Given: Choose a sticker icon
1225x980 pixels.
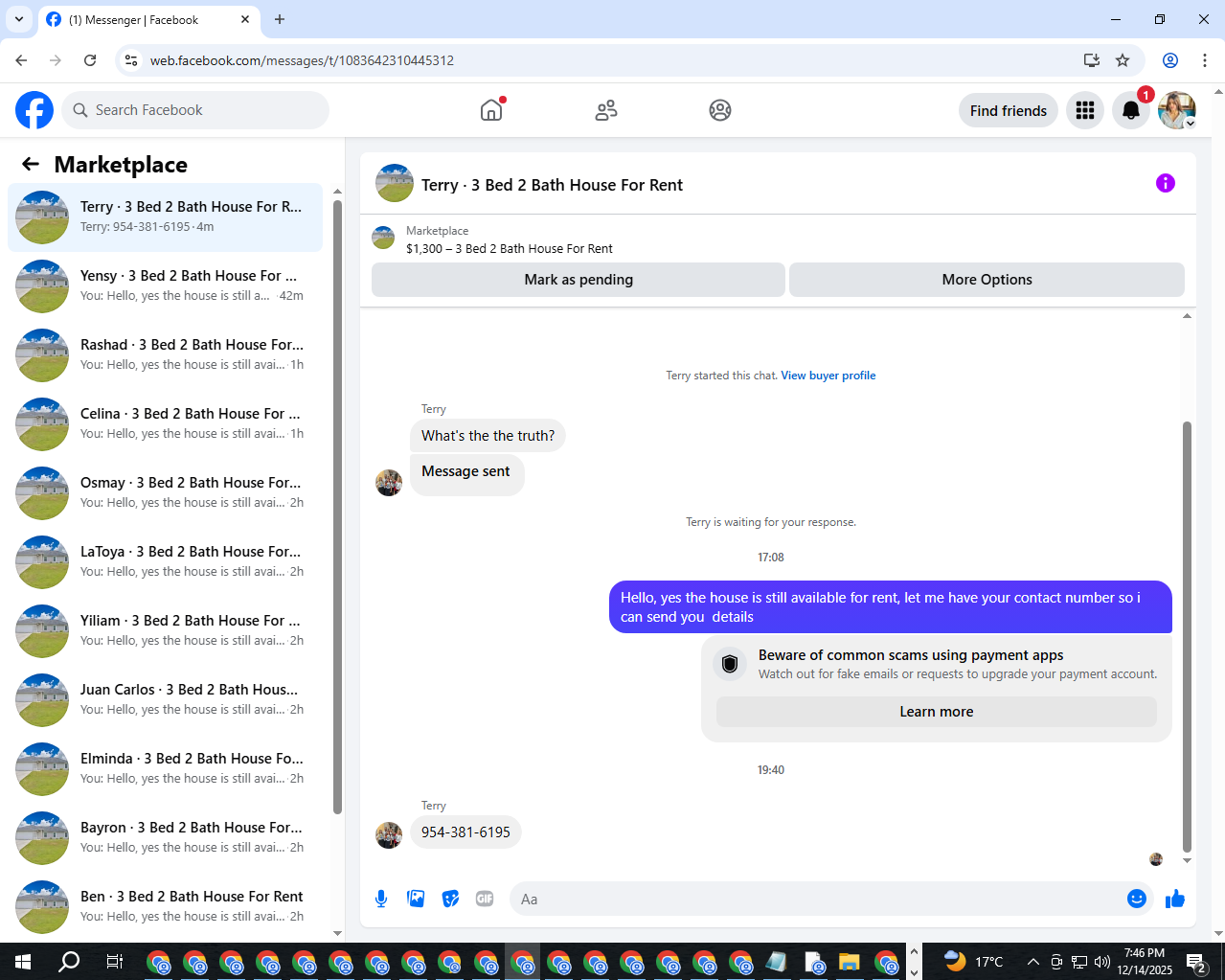Looking at the screenshot, I should 450,899.
